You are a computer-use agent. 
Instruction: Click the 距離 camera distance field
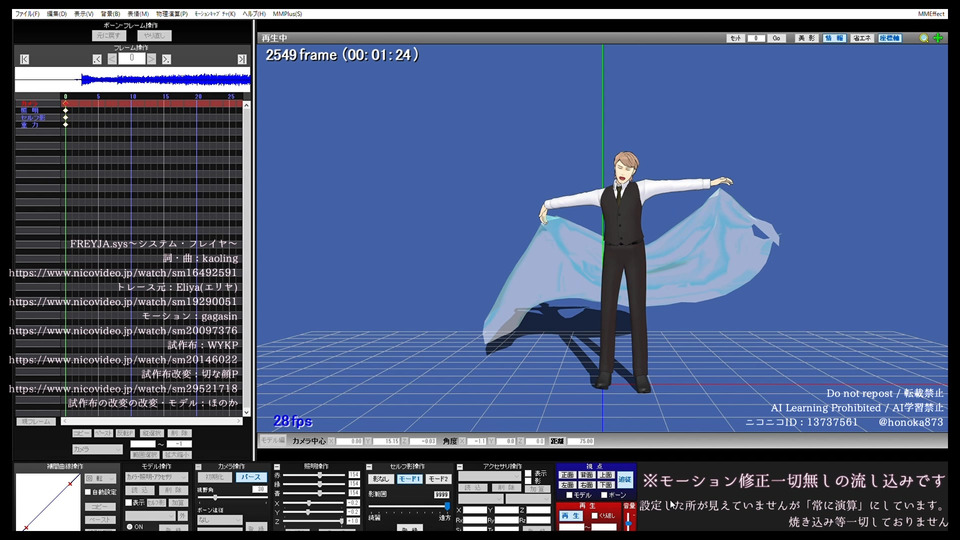coord(581,441)
